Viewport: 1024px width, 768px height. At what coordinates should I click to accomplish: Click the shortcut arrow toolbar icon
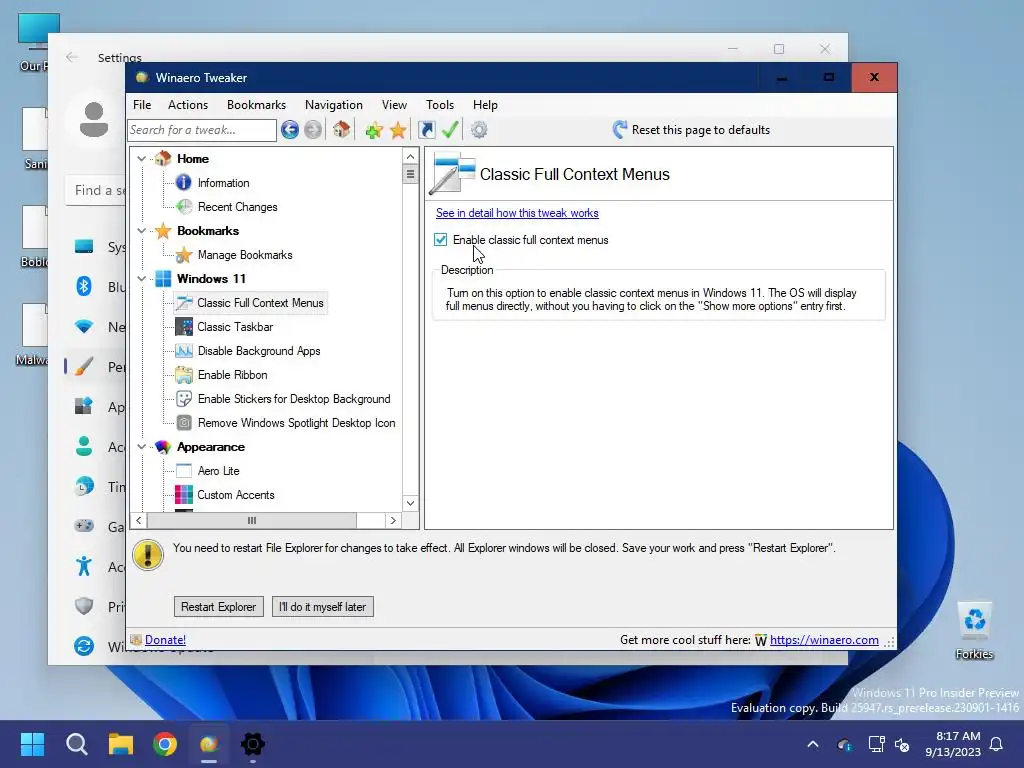(x=426, y=130)
